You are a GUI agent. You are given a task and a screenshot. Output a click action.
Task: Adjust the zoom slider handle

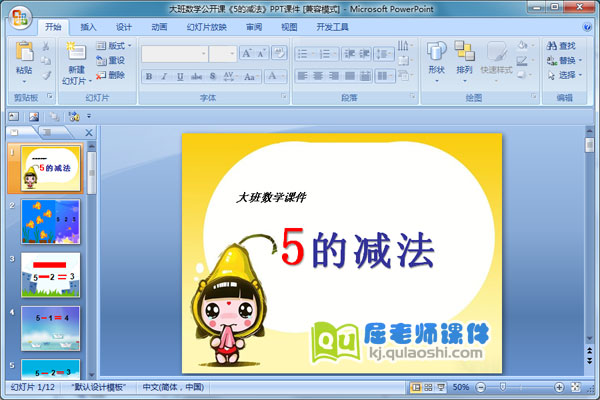click(x=503, y=387)
